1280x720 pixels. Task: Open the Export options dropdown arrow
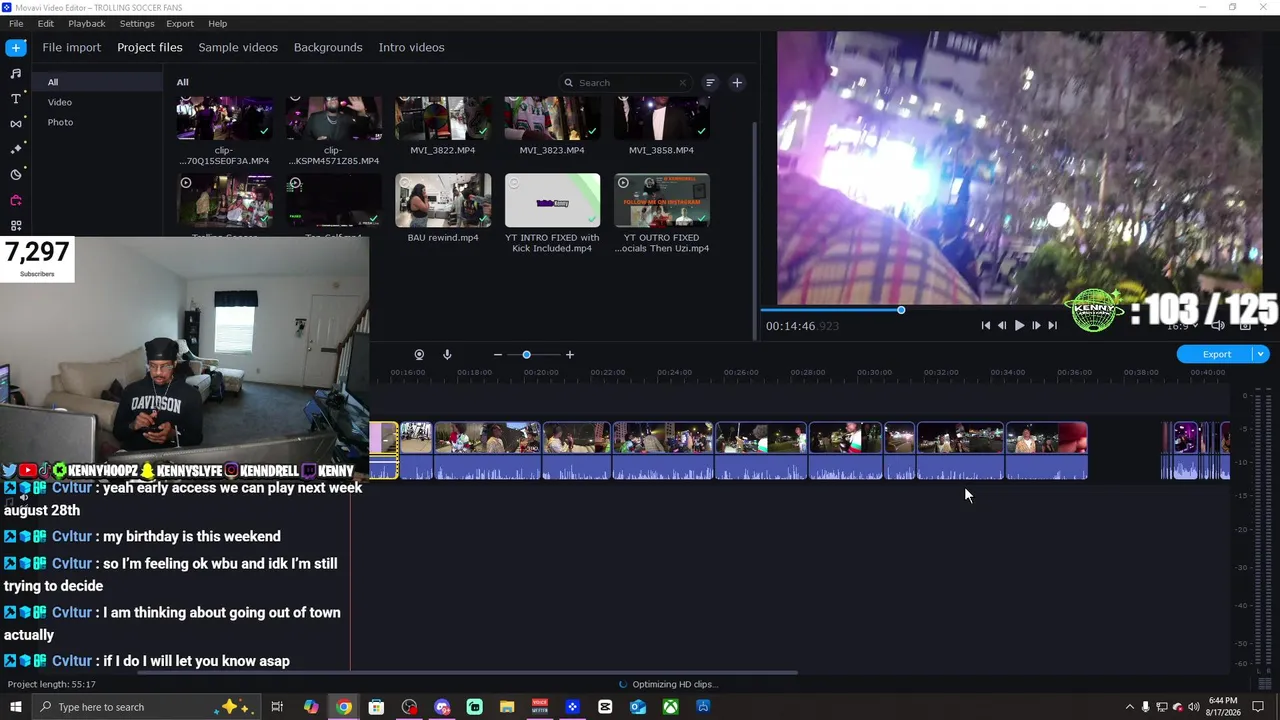click(x=1261, y=354)
